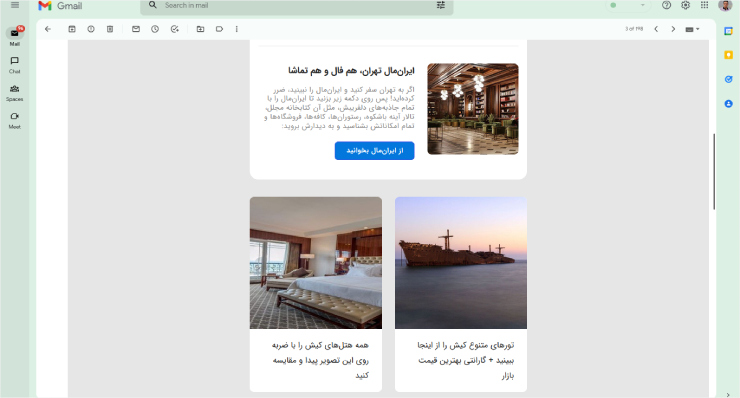Open Settings gear icon
The image size is (740, 398).
685,5
